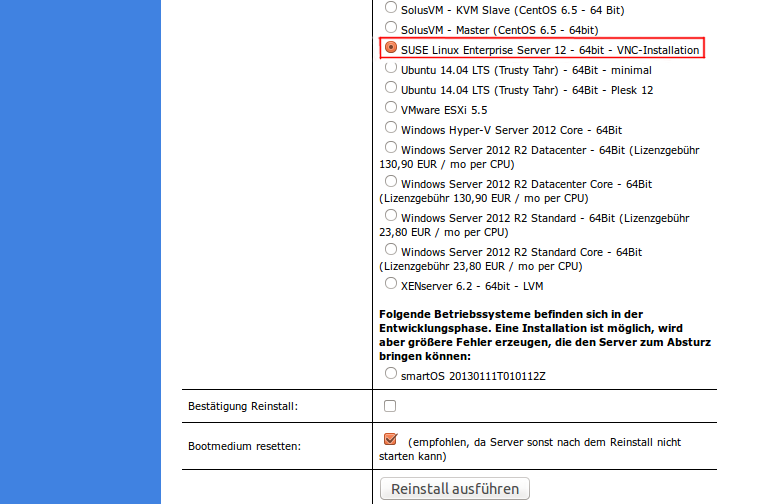Viewport: 768px width, 504px height.
Task: Click the SUSE Linux Enterprise Server 12 text
Action: pyautogui.click(x=550, y=50)
